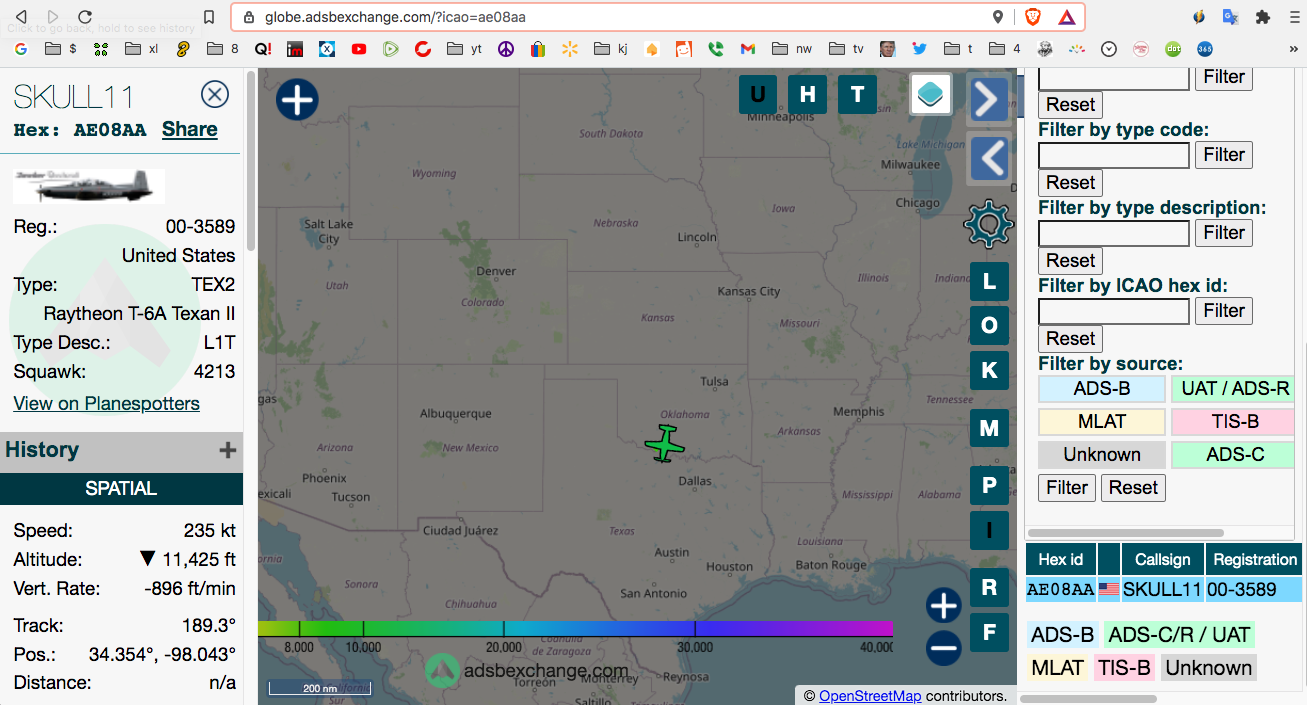Image resolution: width=1307 pixels, height=705 pixels.
Task: Click the browser back arrow
Action: [x=22, y=17]
